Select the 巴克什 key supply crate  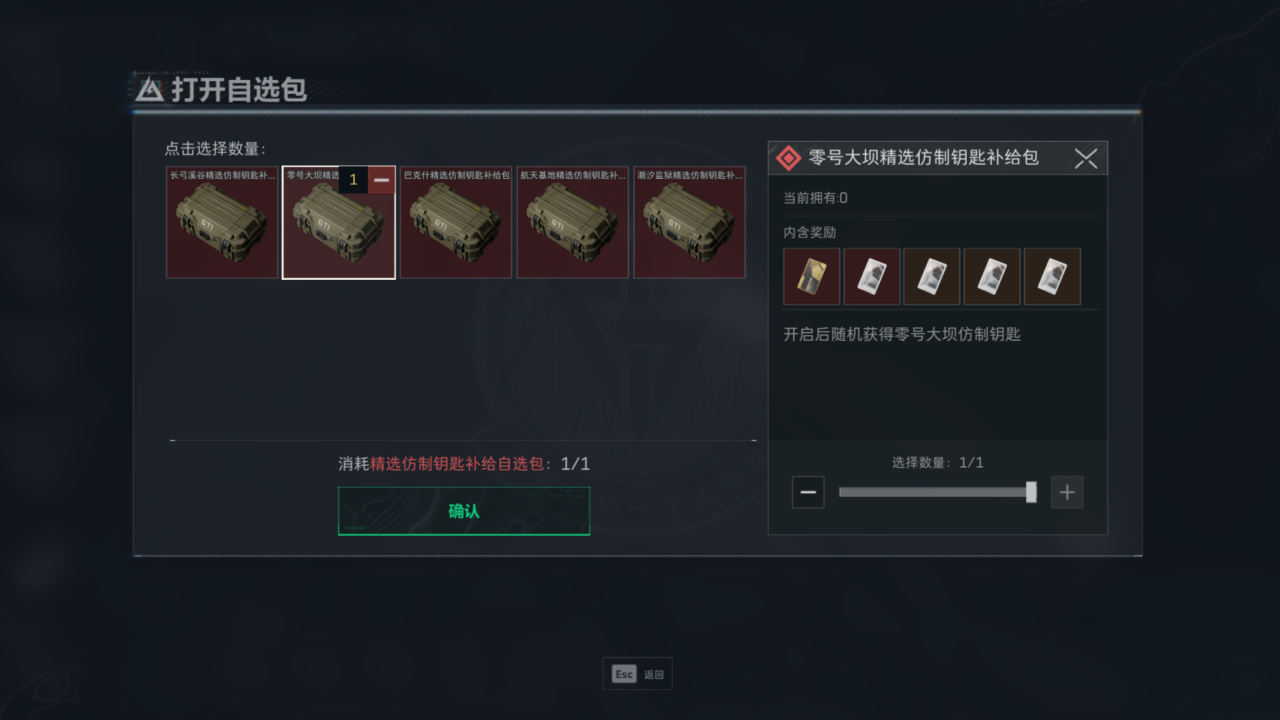(x=456, y=222)
